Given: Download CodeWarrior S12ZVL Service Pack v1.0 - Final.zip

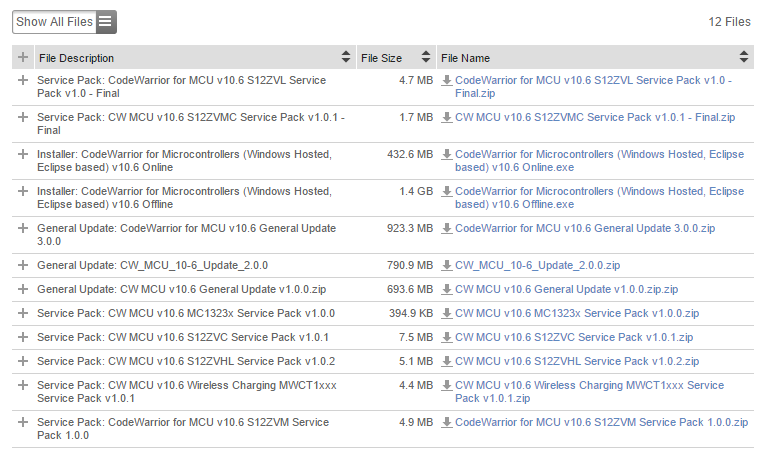Looking at the screenshot, I should pyautogui.click(x=593, y=87).
